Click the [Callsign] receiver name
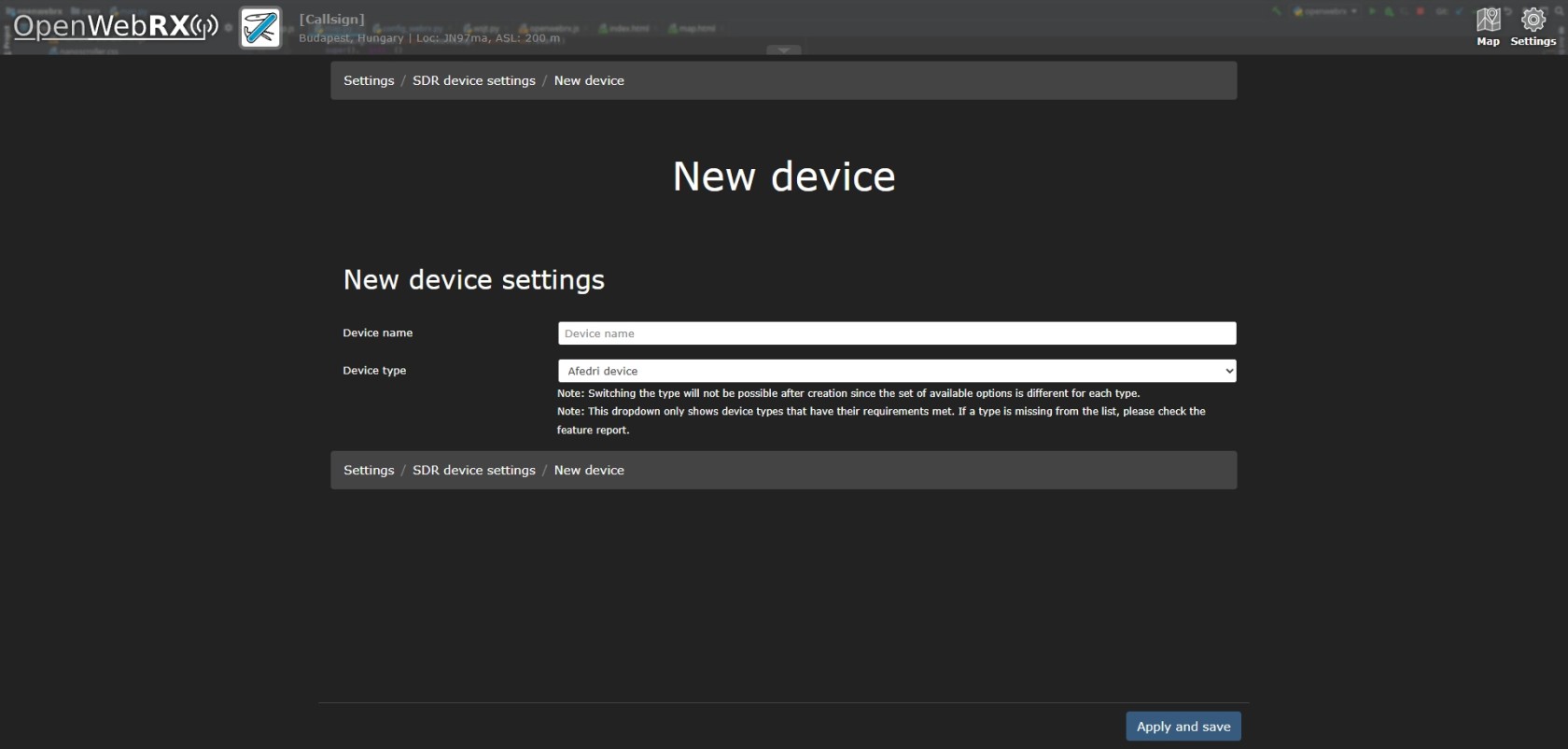 point(331,19)
